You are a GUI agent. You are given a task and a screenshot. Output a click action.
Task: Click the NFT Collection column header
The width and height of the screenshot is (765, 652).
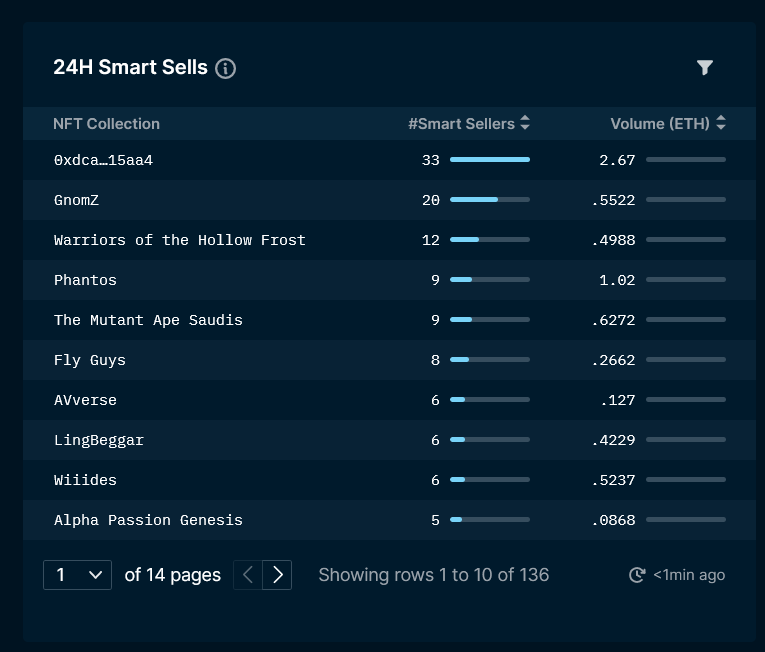point(106,123)
